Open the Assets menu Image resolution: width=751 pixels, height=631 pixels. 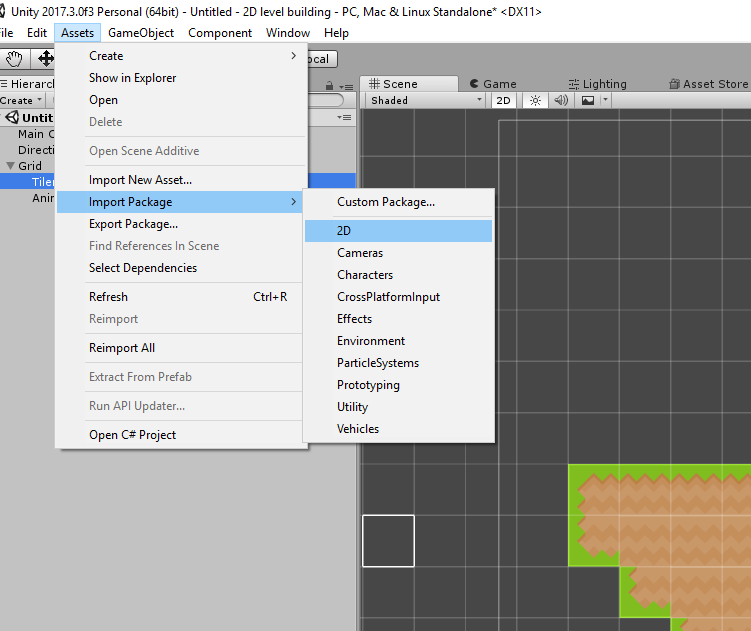click(x=77, y=33)
